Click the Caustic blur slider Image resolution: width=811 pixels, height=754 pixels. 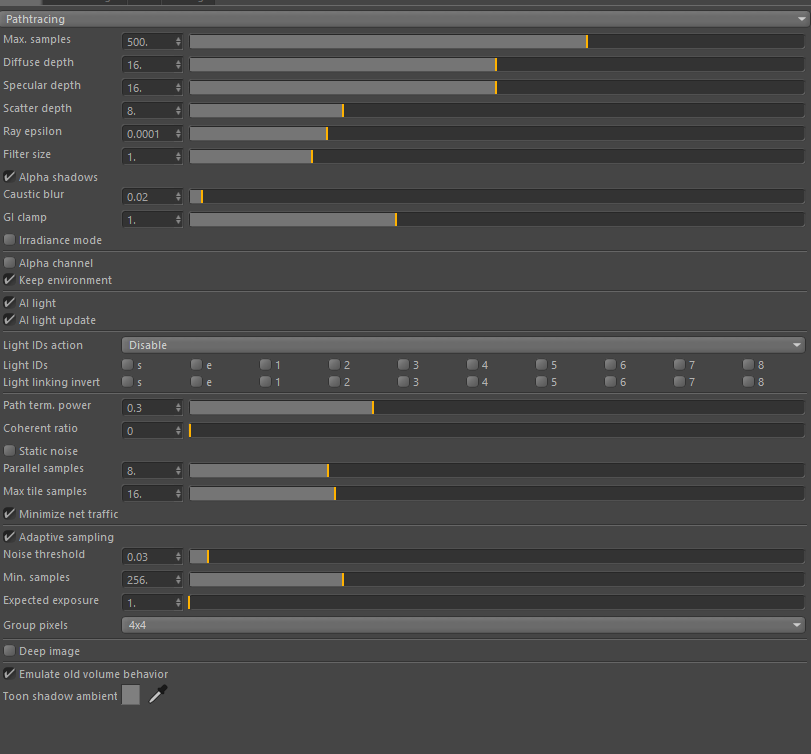click(497, 196)
